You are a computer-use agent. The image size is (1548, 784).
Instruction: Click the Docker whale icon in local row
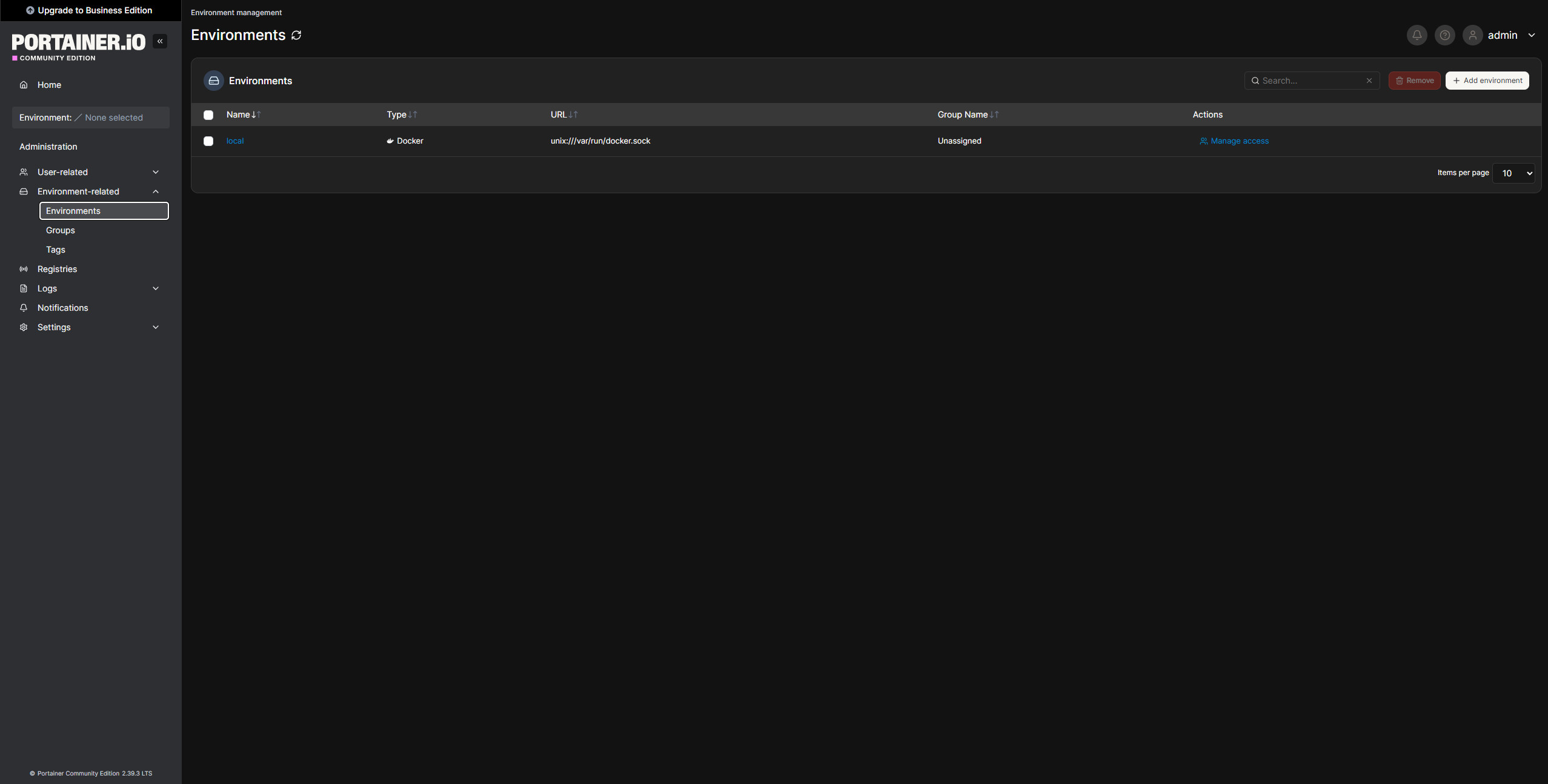click(390, 141)
